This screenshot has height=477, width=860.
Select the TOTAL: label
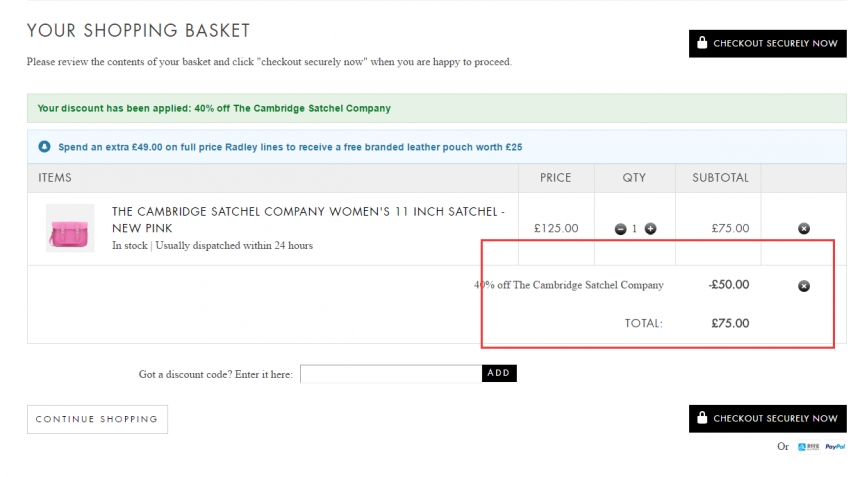pos(643,323)
